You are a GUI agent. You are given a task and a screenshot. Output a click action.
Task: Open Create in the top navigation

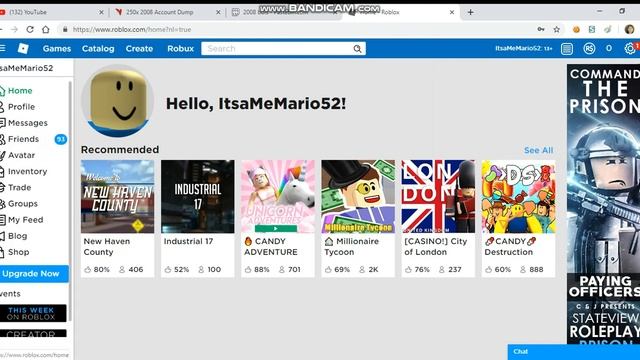(x=139, y=49)
